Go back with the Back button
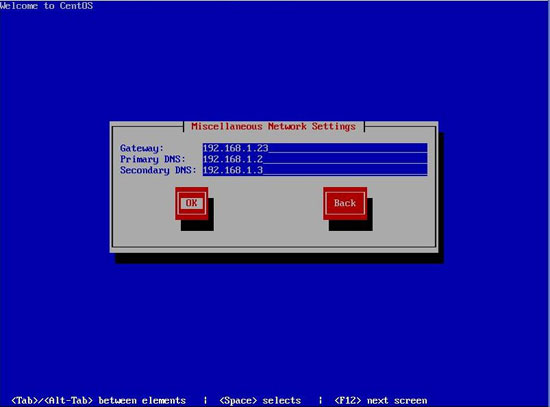The width and height of the screenshot is (550, 407). (x=345, y=204)
